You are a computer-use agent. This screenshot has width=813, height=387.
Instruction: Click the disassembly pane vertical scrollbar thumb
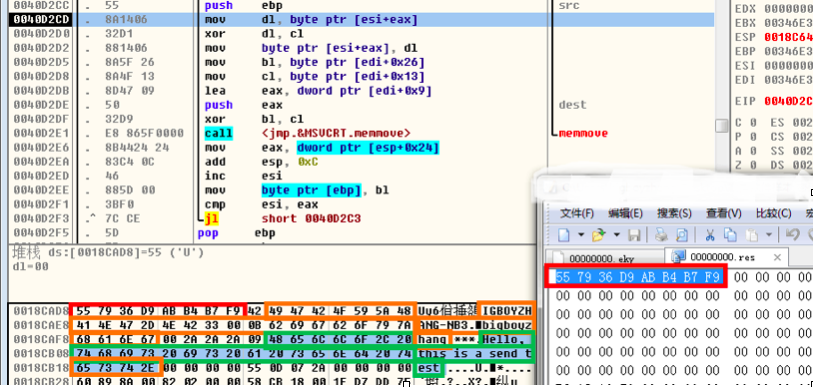pyautogui.click(x=721, y=126)
